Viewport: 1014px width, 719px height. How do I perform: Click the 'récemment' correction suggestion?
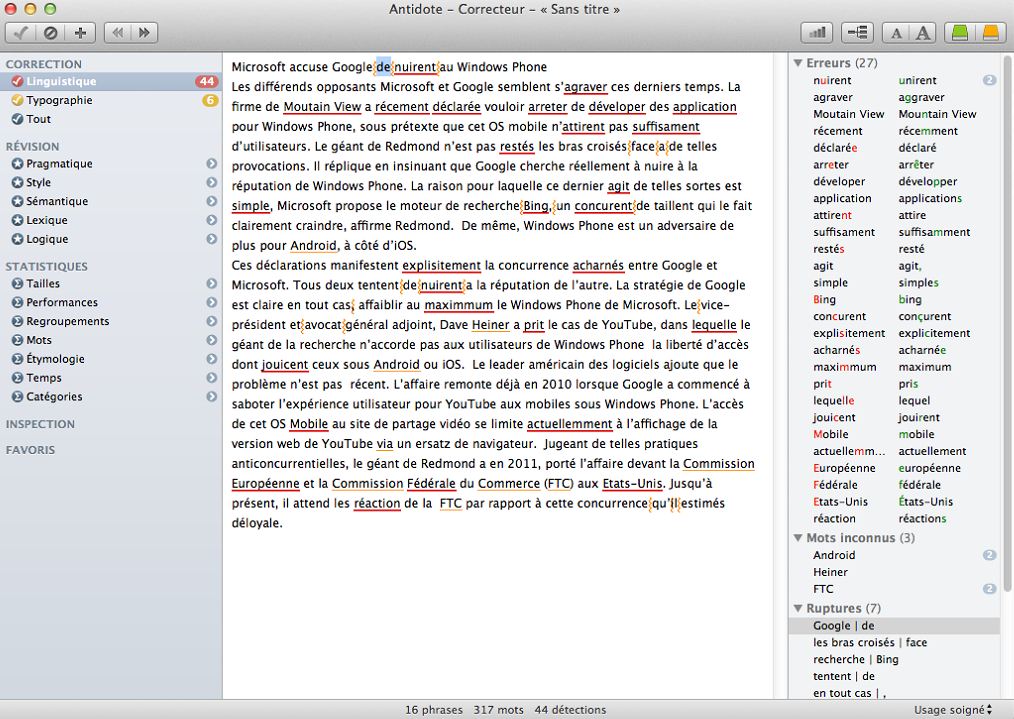(928, 131)
